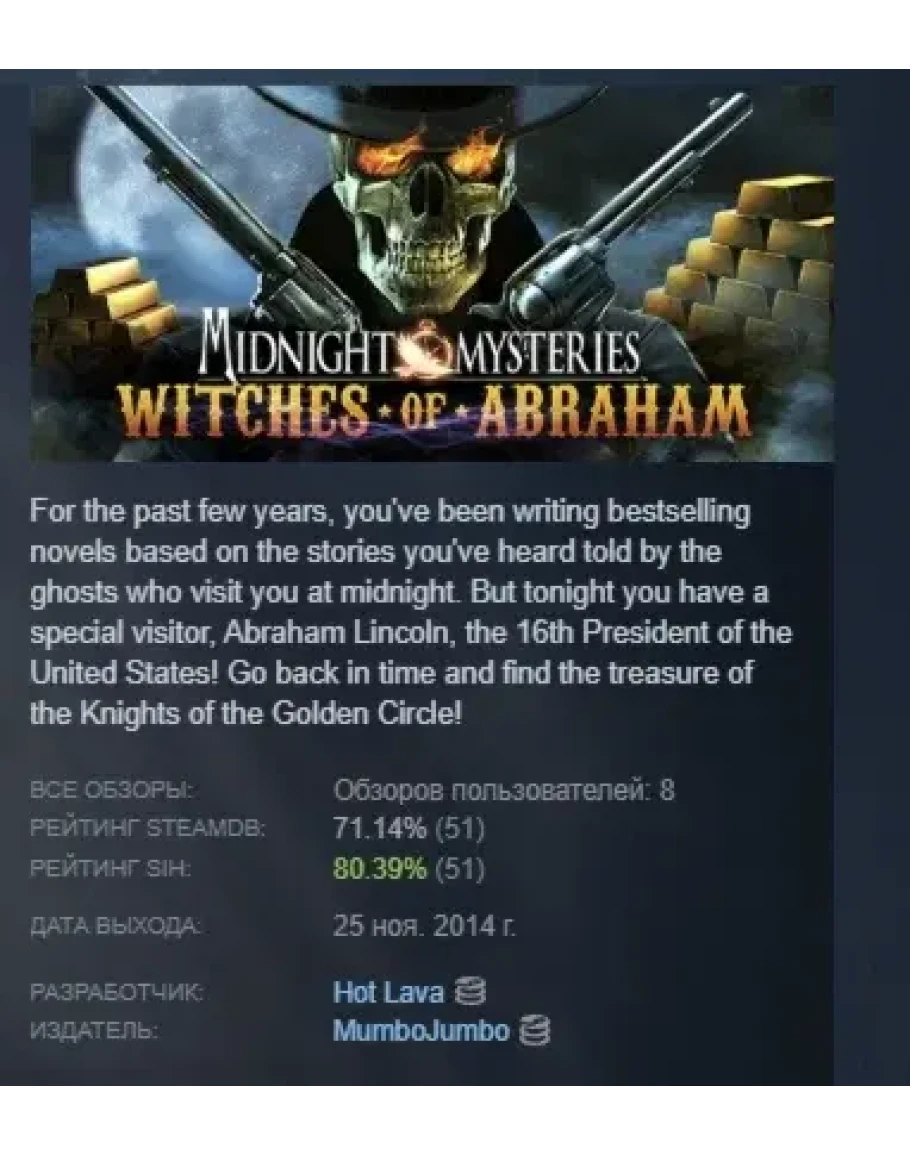Click the РАЗРАБОТЧИК label

[116, 992]
